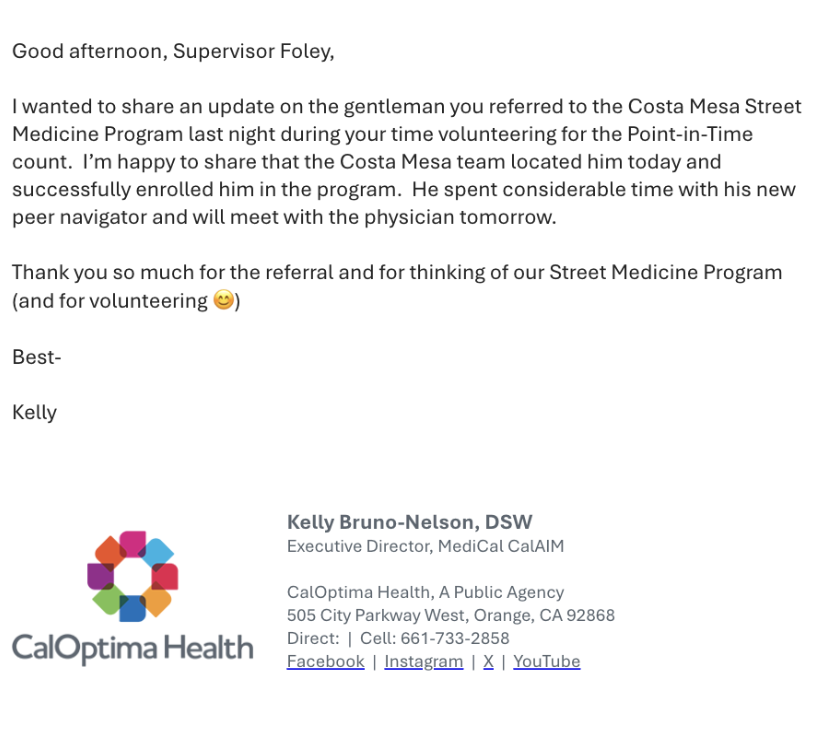Click the smiling face emoji
The image size is (820, 730).
coord(223,300)
